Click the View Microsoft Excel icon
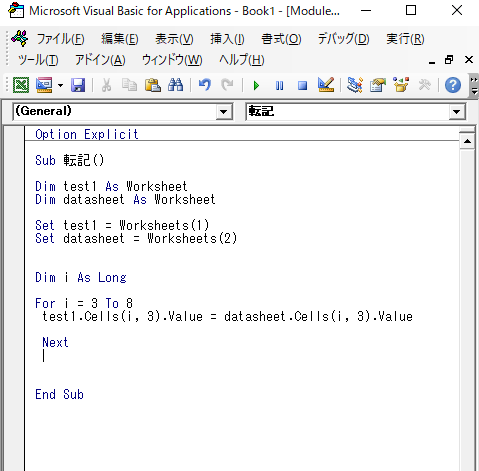Image resolution: width=479 pixels, height=471 pixels. click(x=21, y=85)
